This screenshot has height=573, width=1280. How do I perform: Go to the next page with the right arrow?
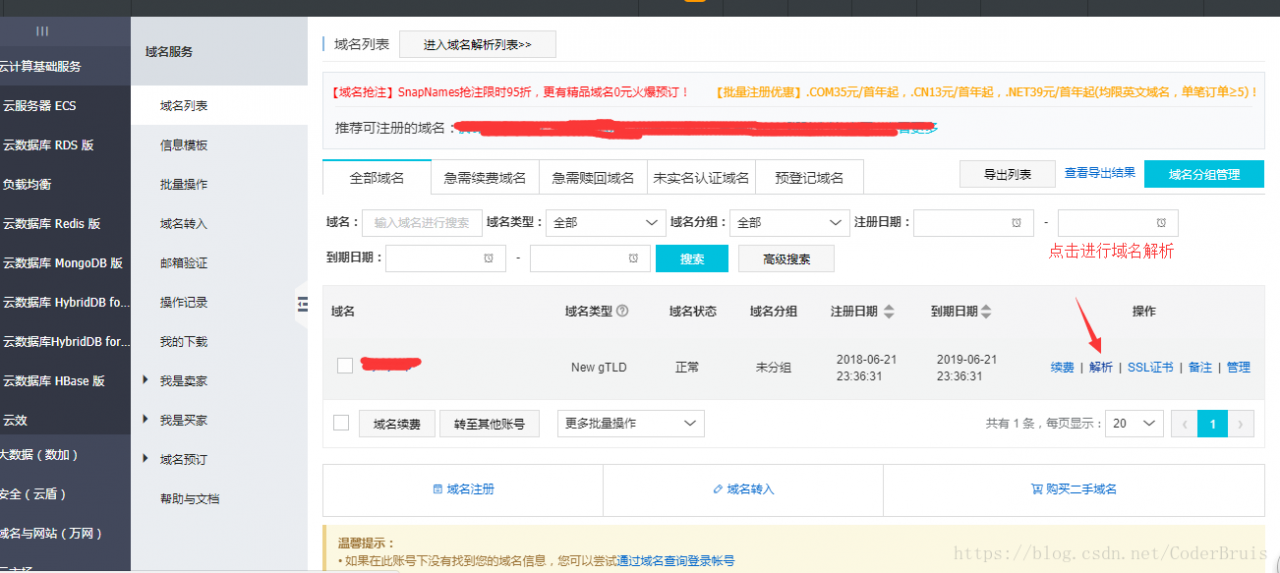[x=1241, y=424]
